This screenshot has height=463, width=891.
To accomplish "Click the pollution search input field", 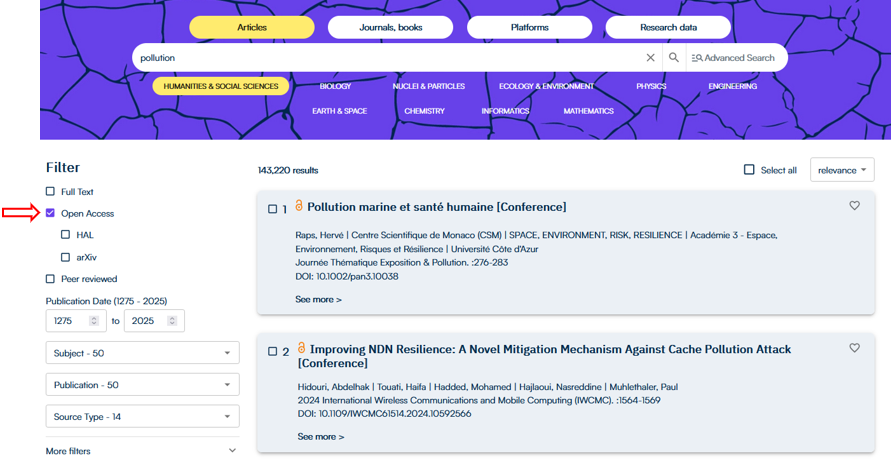I will [385, 58].
